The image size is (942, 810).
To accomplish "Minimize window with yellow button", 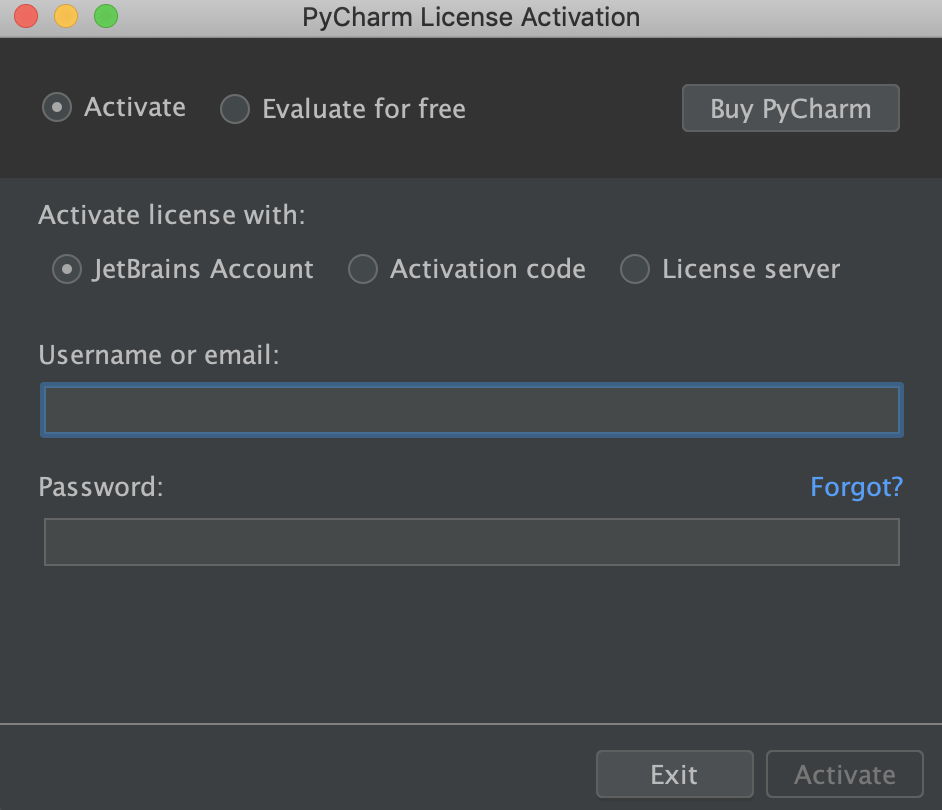I will pos(66,16).
